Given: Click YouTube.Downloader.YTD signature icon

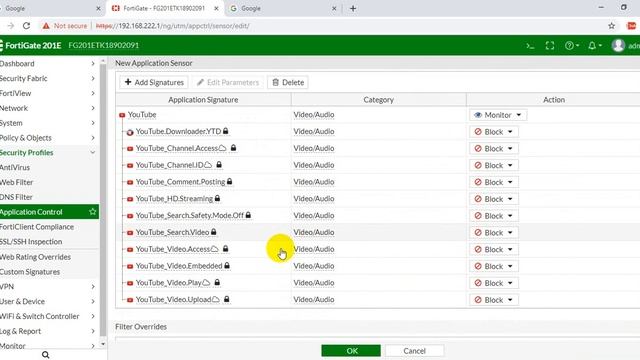Looking at the screenshot, I should click(x=130, y=132).
